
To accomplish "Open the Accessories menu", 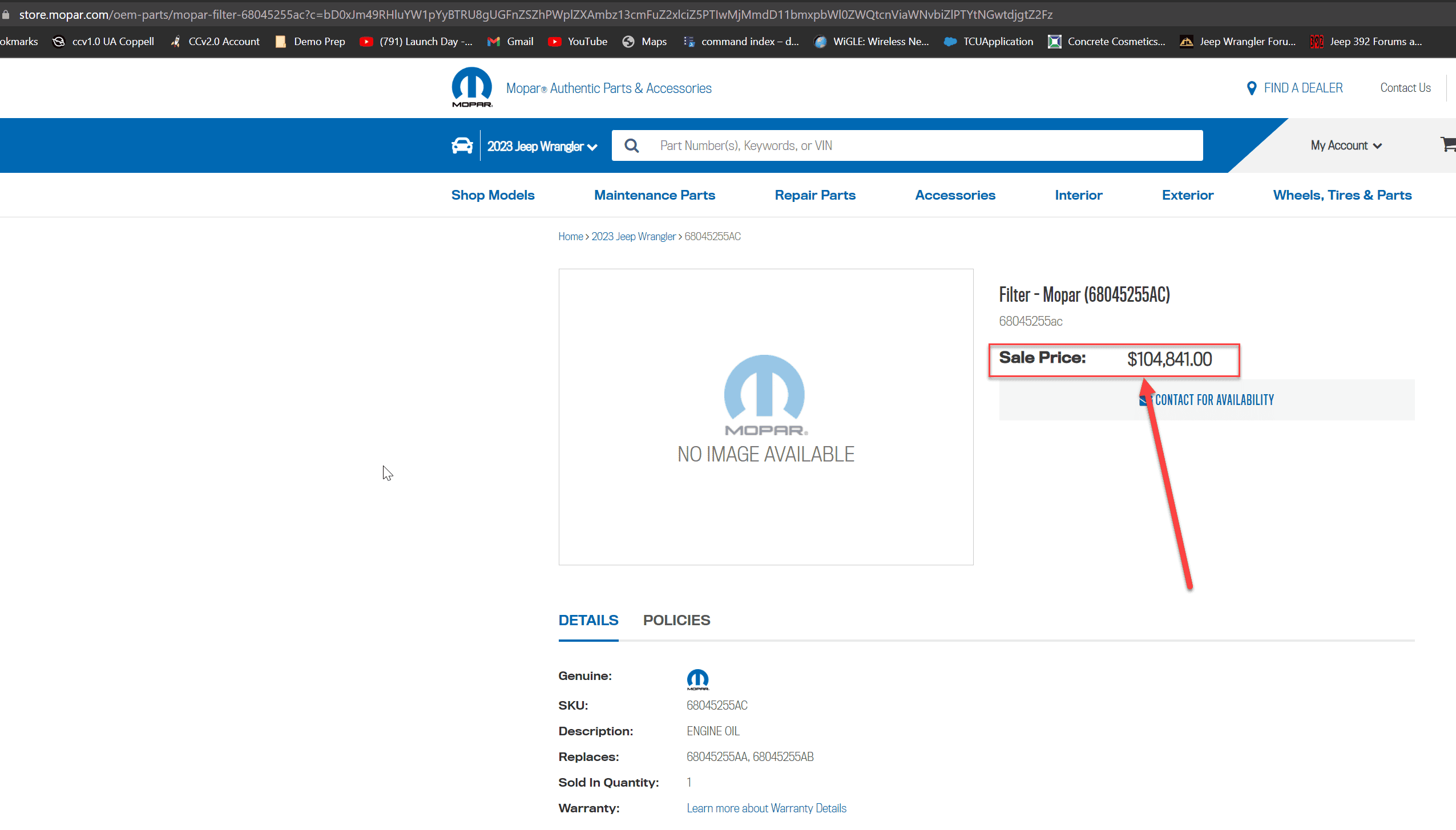I will pos(955,195).
